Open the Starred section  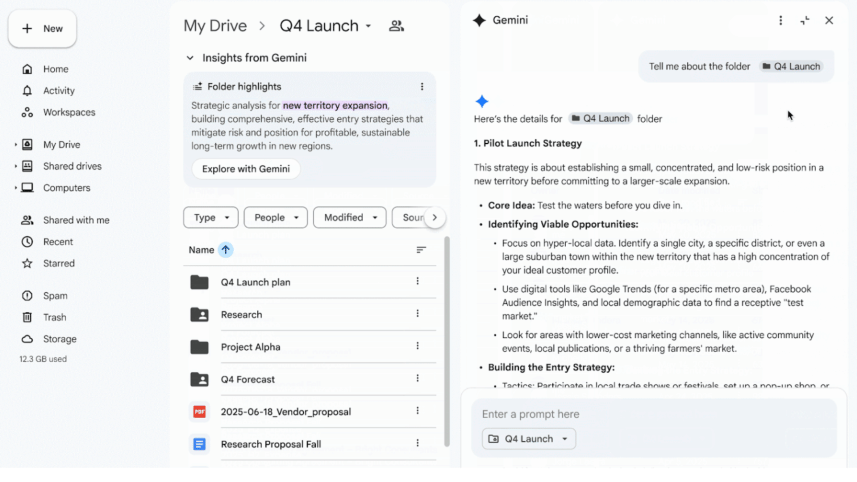[58, 263]
